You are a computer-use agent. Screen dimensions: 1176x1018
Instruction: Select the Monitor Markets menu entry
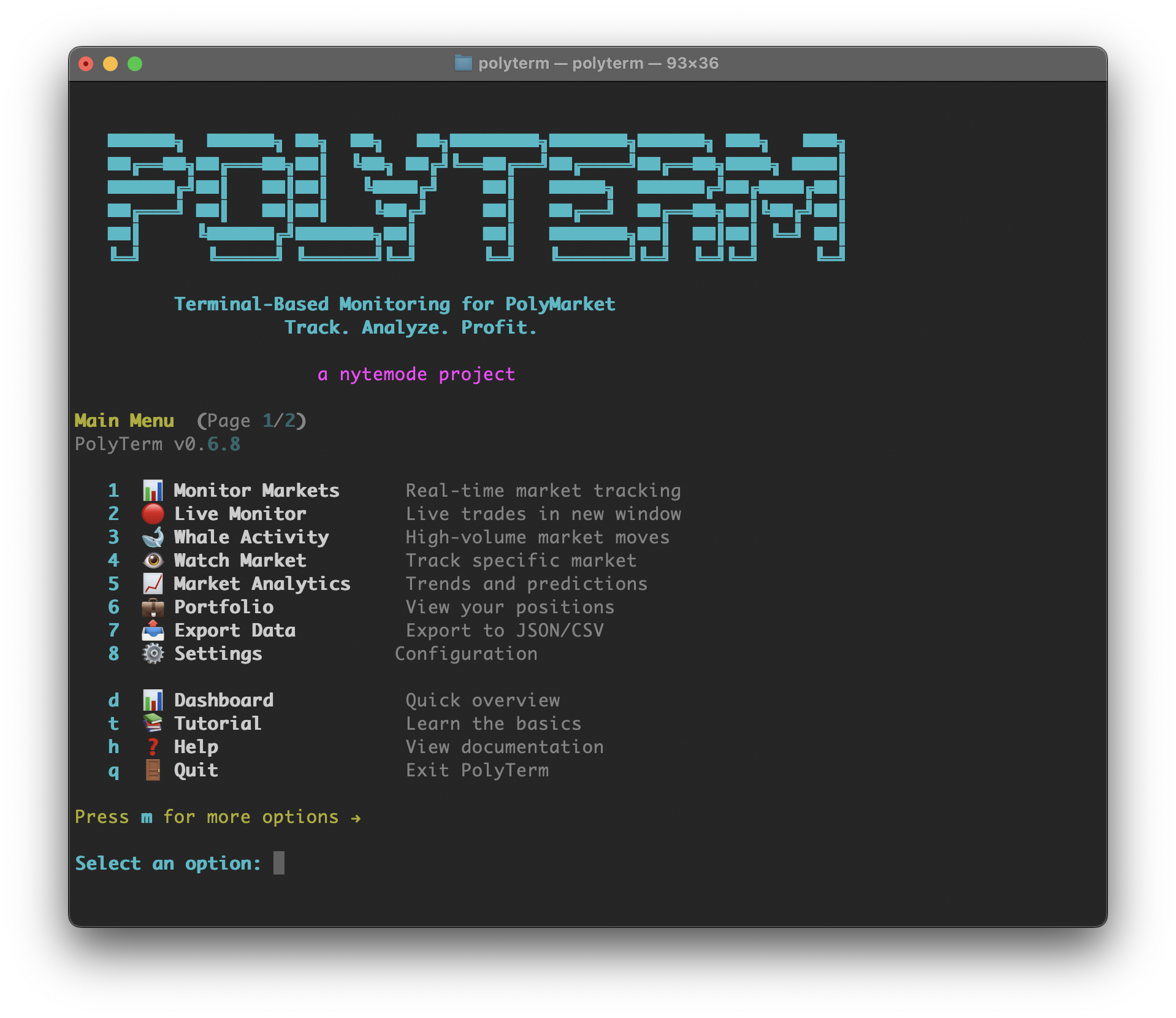[x=256, y=491]
